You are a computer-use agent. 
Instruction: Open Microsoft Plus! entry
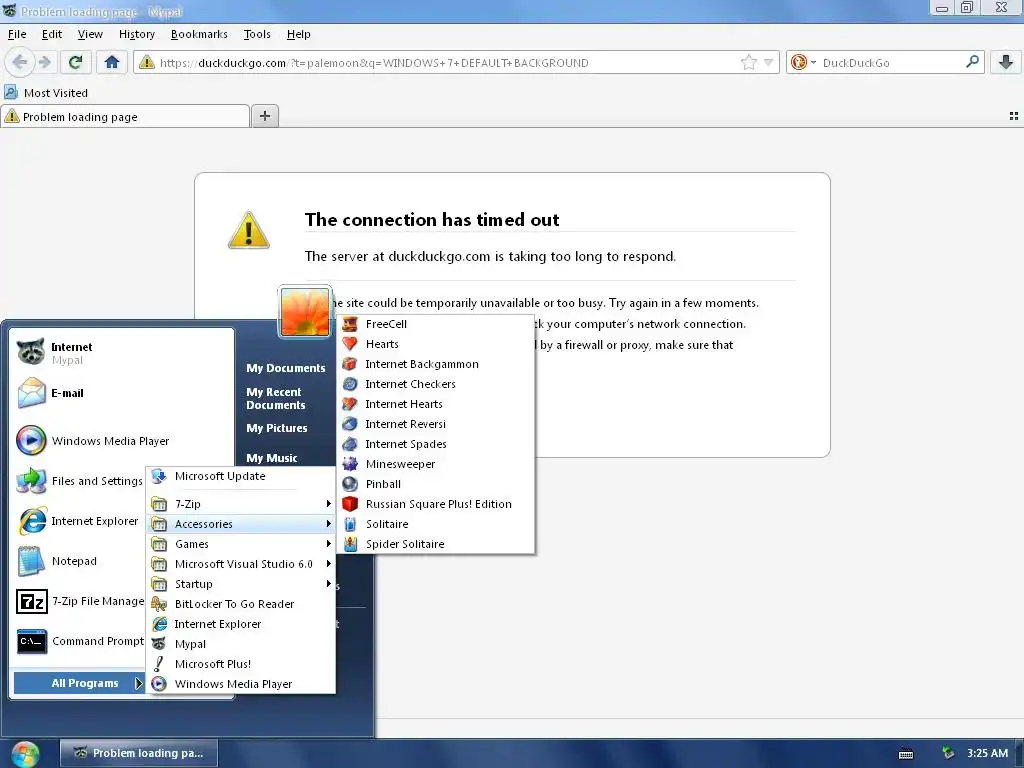tap(241, 664)
